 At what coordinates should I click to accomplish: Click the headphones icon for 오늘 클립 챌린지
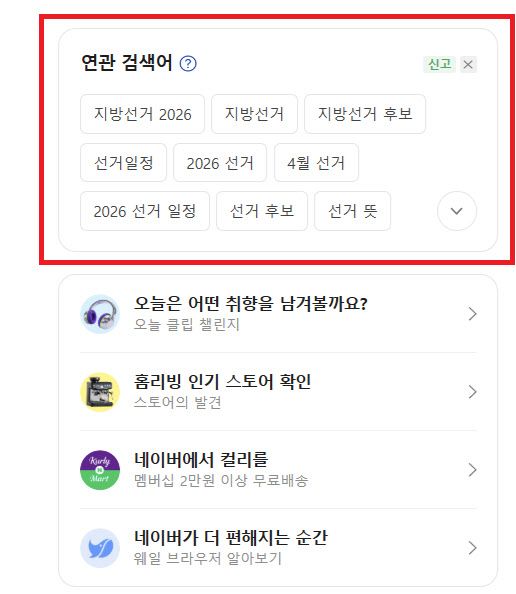point(100,314)
